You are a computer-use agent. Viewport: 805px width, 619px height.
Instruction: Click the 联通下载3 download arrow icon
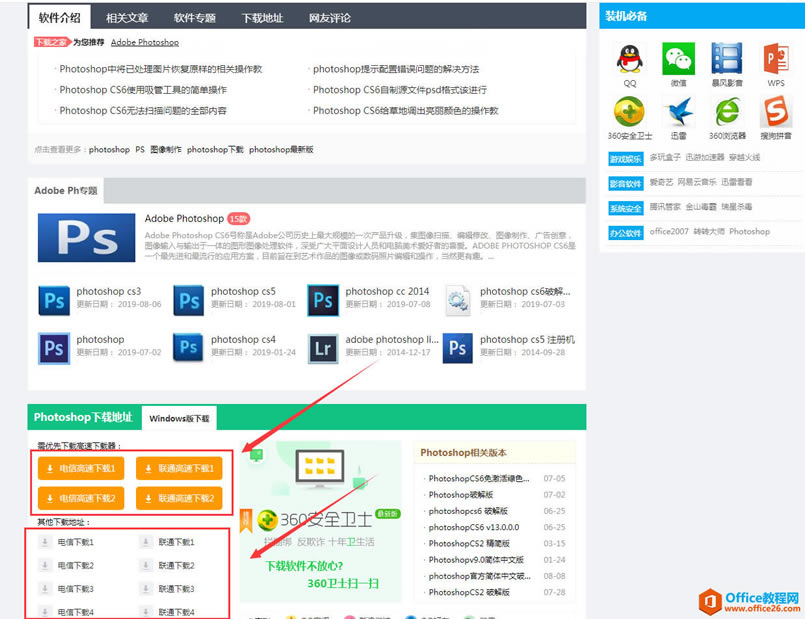click(x=146, y=588)
